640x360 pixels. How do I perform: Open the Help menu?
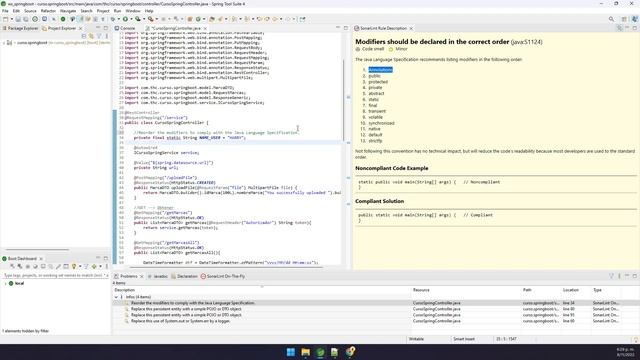click(149, 11)
